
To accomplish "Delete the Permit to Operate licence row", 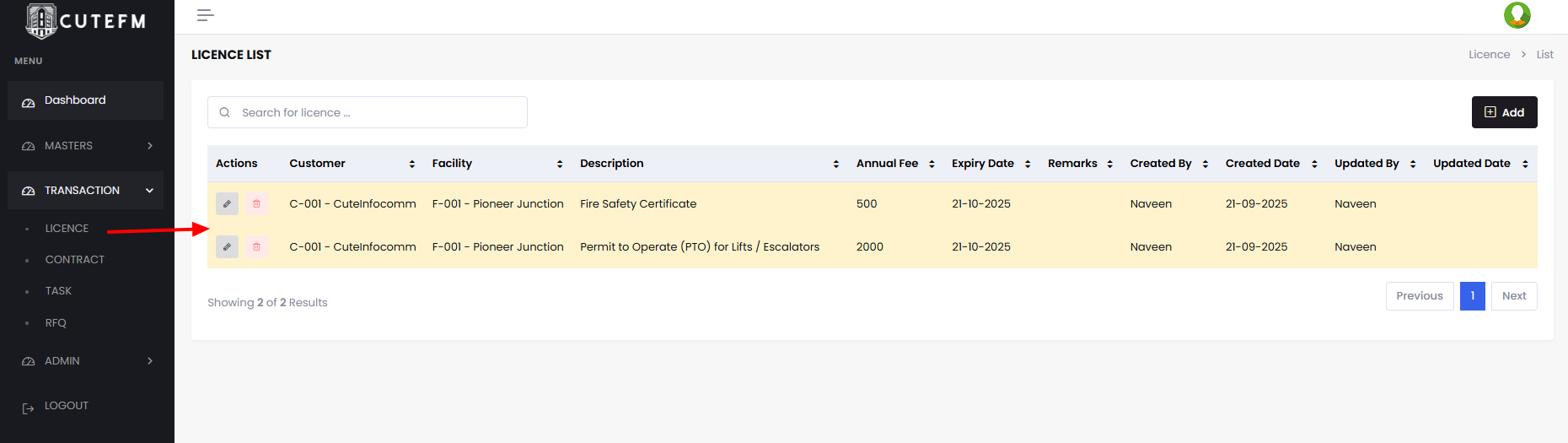I will (257, 247).
